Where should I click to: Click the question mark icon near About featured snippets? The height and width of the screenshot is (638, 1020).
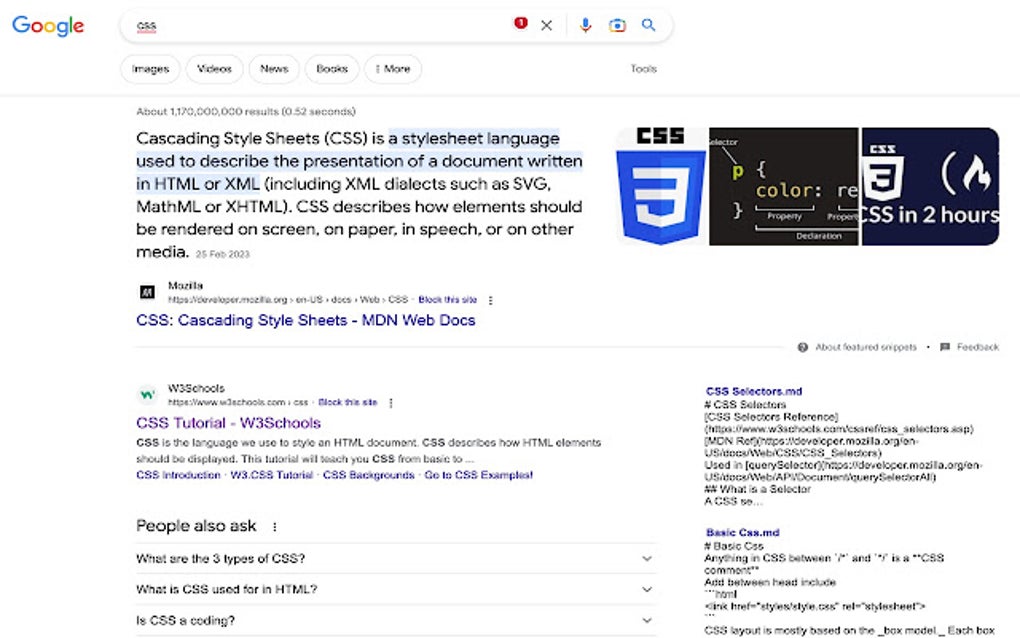pyautogui.click(x=803, y=347)
